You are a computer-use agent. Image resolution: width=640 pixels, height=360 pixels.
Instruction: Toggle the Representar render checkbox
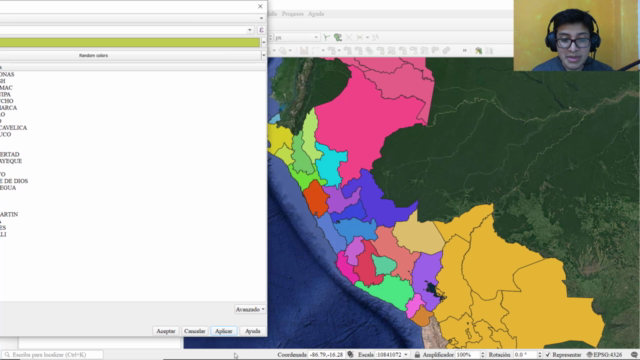pos(548,355)
